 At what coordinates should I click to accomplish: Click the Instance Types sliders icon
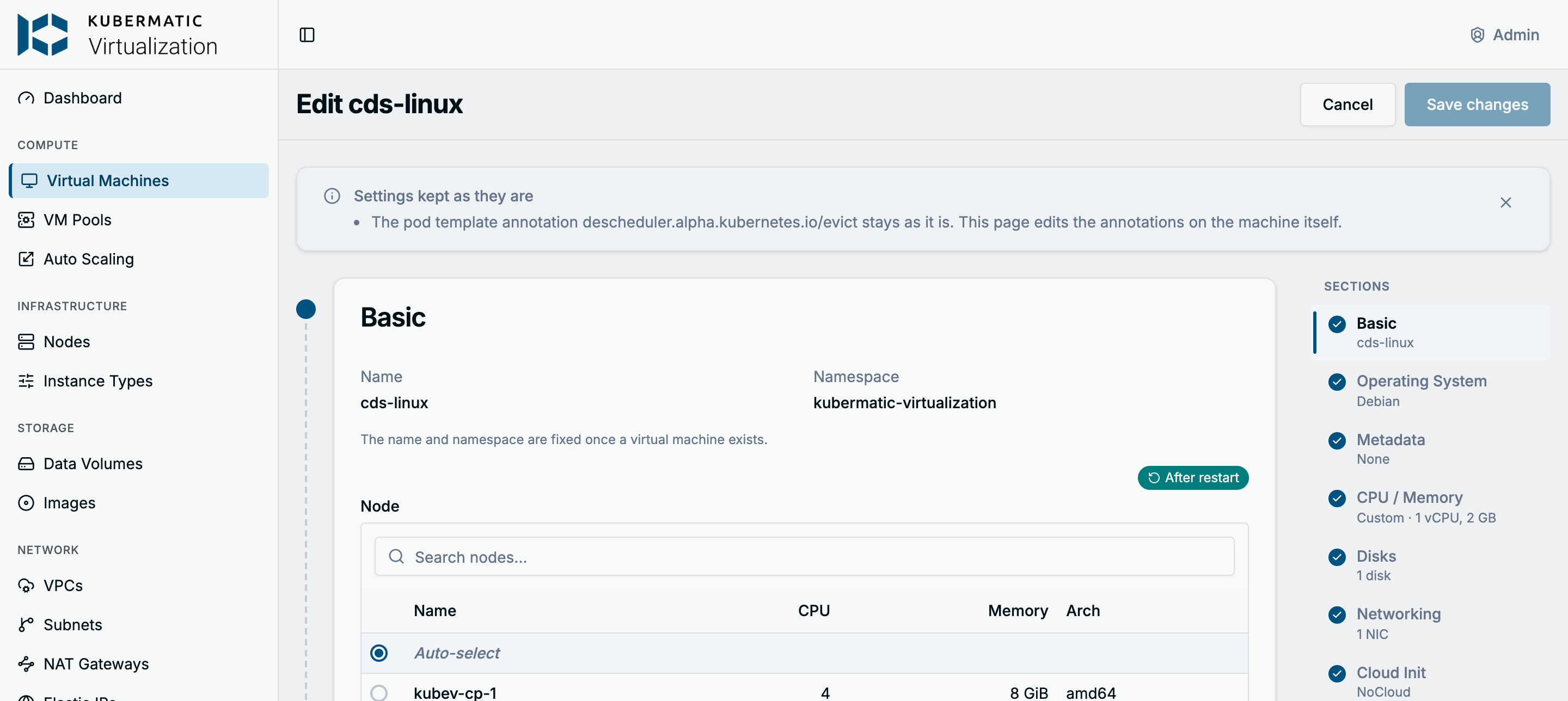tap(26, 381)
